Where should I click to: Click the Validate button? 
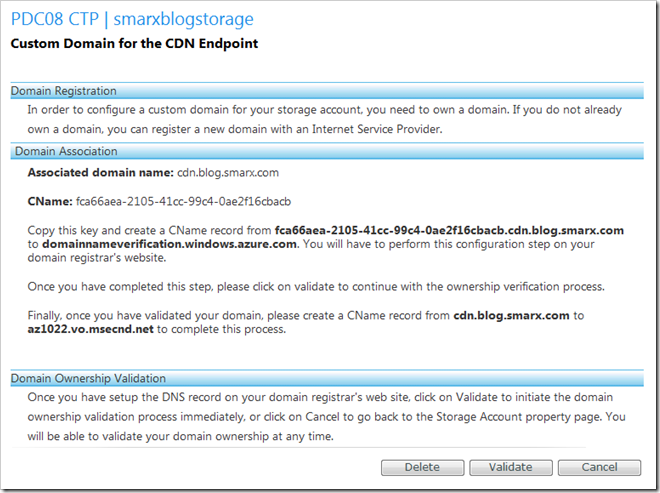[x=511, y=467]
